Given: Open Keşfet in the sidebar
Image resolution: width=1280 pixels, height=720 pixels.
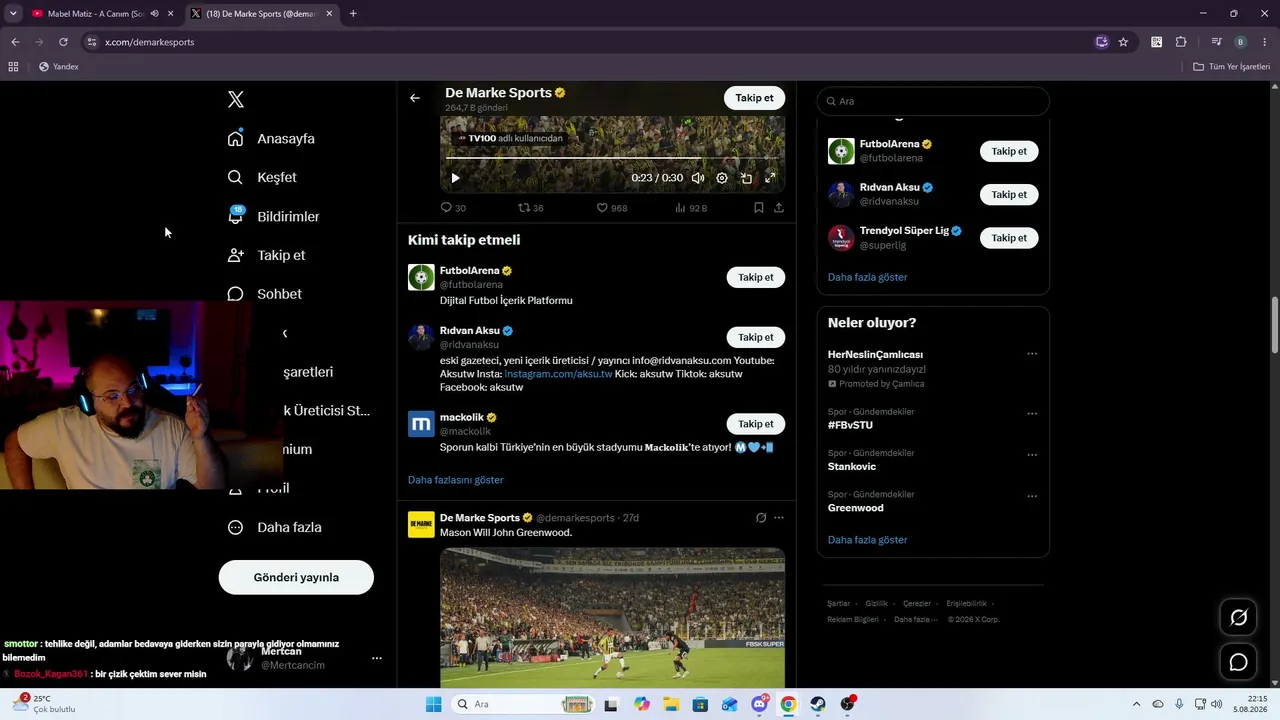Looking at the screenshot, I should tap(262, 177).
